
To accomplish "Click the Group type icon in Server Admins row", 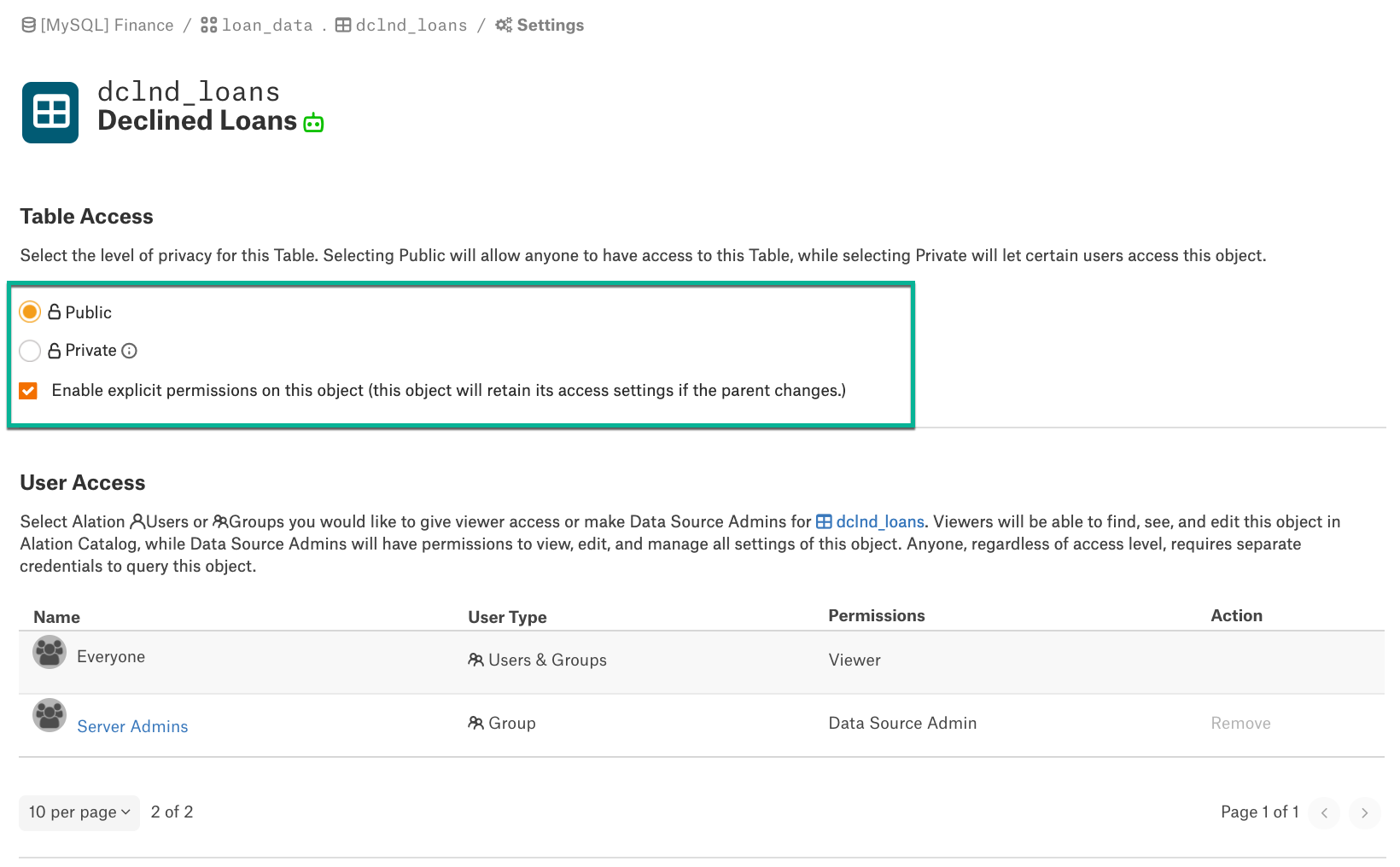I will tap(475, 723).
